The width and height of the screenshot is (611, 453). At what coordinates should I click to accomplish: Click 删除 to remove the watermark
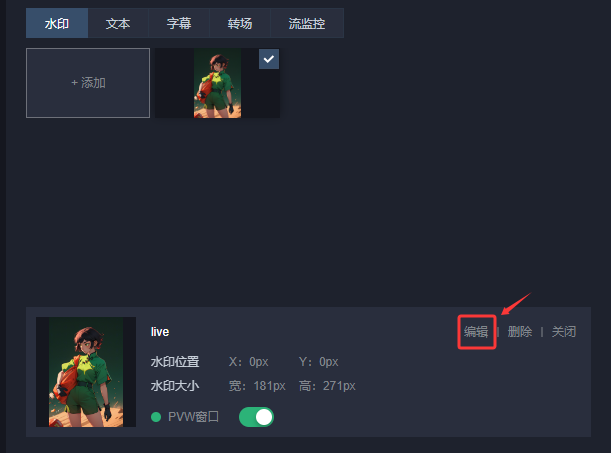tap(520, 332)
